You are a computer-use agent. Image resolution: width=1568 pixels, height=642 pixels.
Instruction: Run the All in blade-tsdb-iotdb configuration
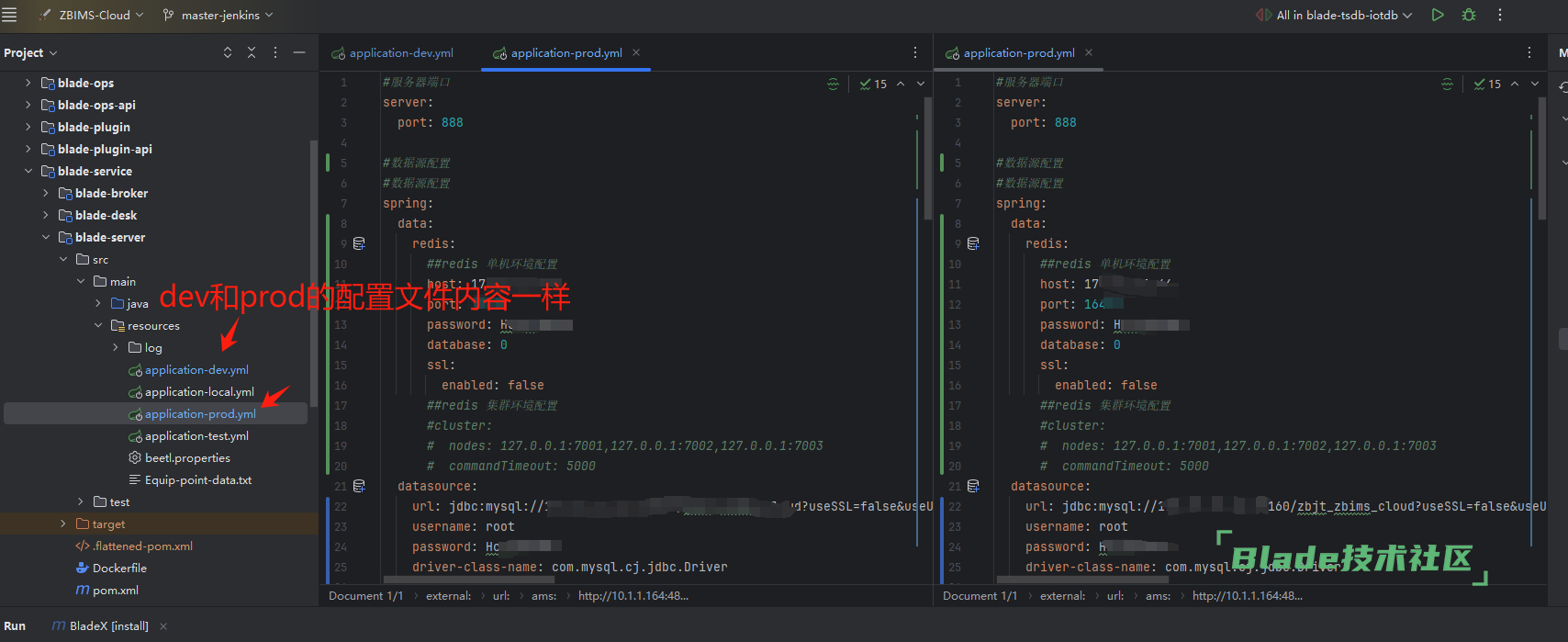tap(1438, 15)
